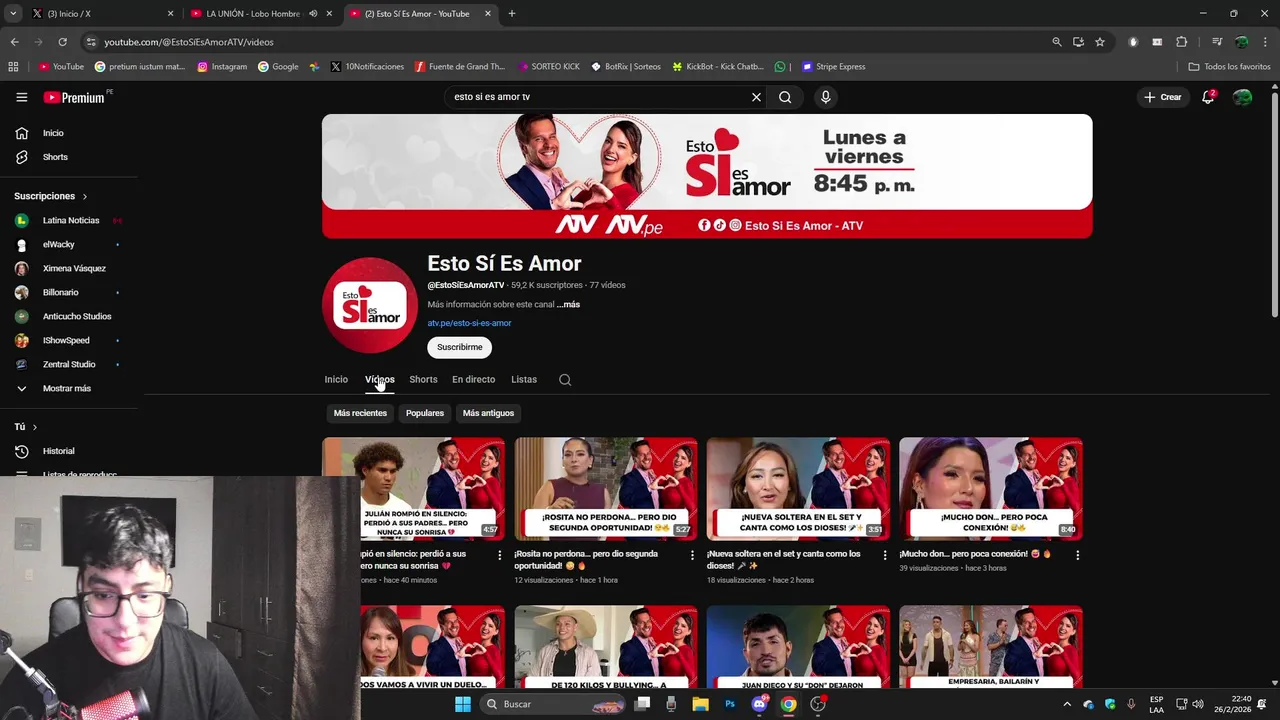The height and width of the screenshot is (720, 1280).
Task: Unmute the LA UNIÓN tab audio icon
Action: [x=313, y=14]
